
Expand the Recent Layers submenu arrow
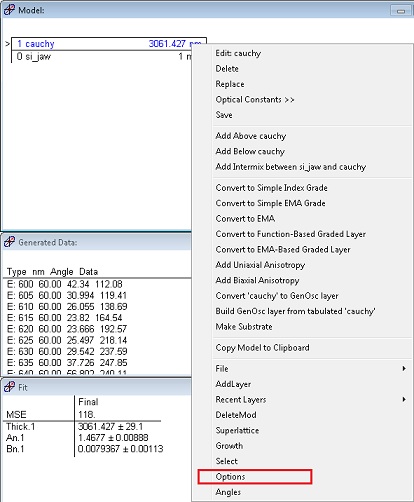click(404, 399)
